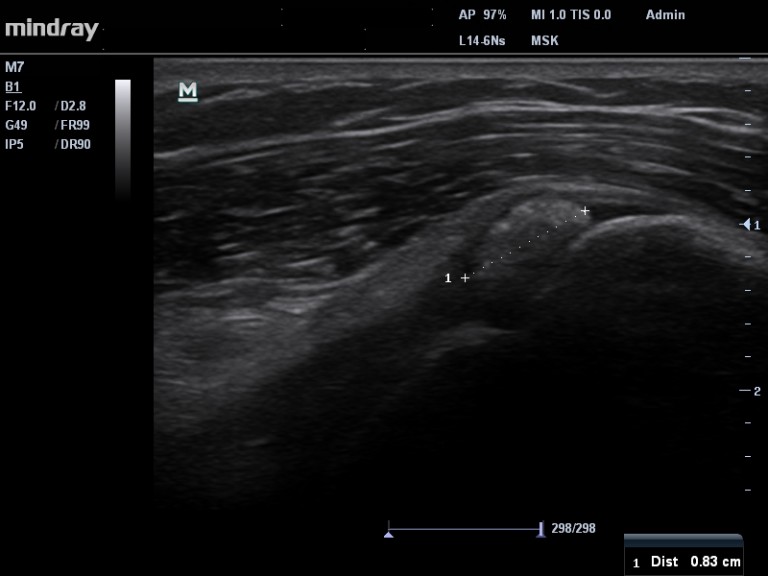
Task: Click the F12.0 frequency parameter
Action: [20, 106]
